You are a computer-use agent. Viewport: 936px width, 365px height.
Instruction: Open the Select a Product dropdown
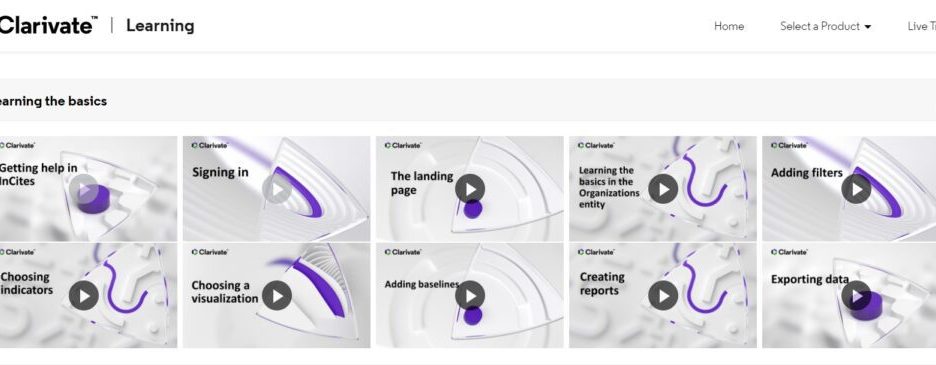tap(825, 26)
